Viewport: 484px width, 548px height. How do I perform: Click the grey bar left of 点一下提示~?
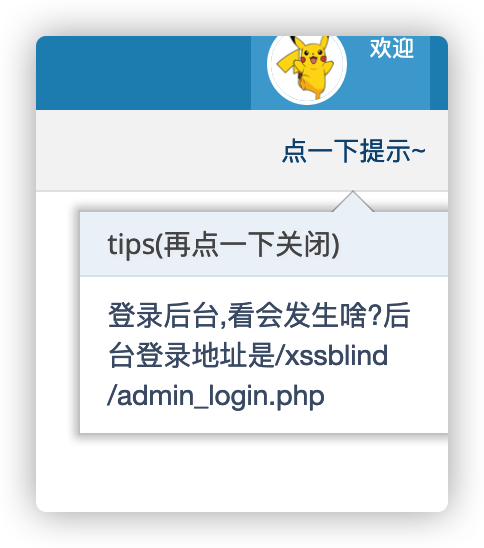[157, 151]
